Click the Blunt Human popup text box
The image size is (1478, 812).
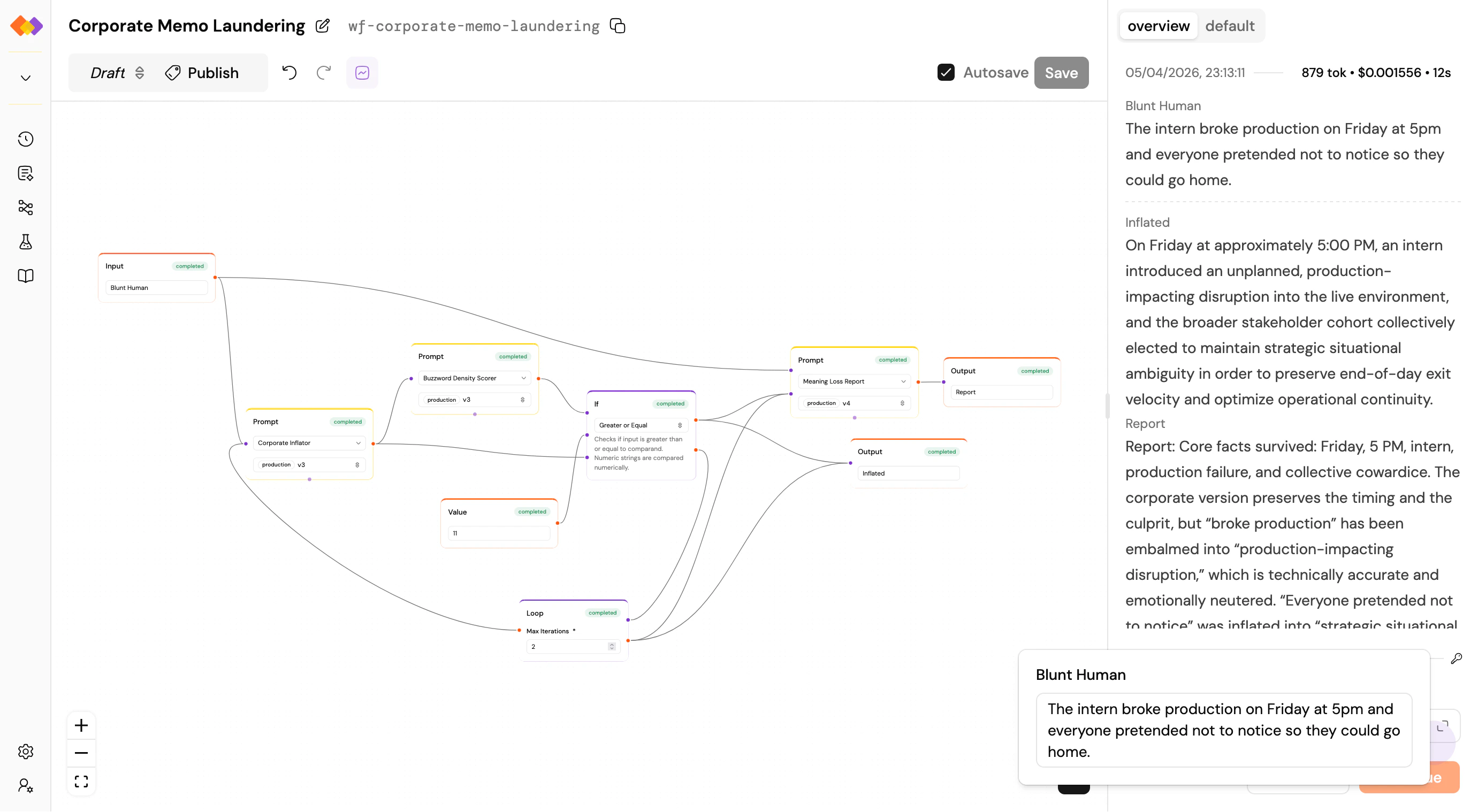[1223, 731]
